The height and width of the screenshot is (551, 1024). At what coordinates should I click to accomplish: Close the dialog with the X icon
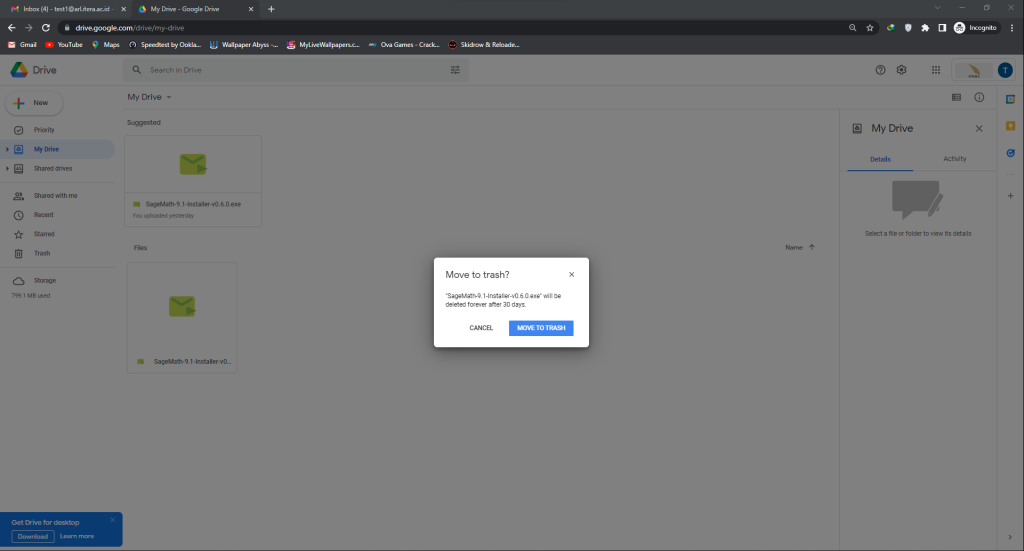coord(572,274)
